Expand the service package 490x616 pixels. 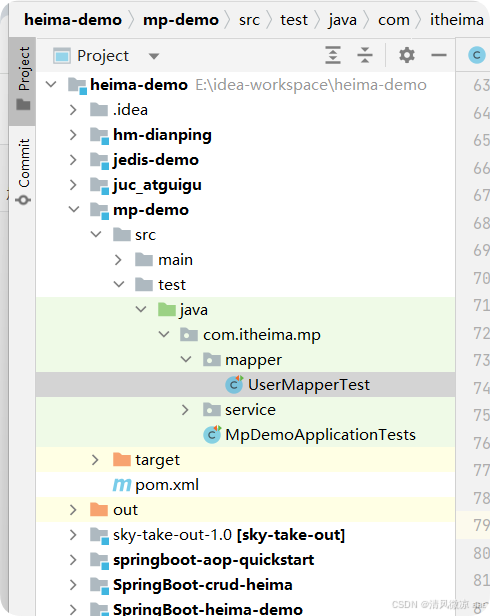click(185, 410)
